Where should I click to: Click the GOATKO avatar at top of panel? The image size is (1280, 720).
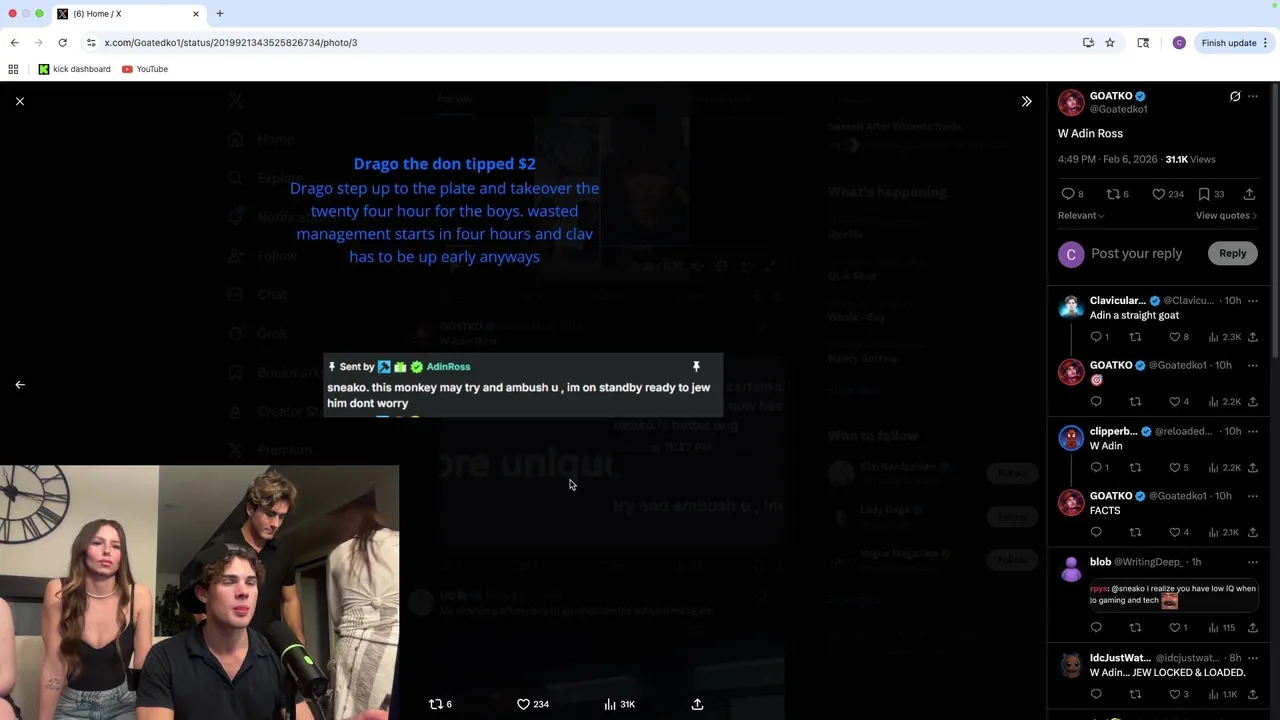pyautogui.click(x=1071, y=102)
